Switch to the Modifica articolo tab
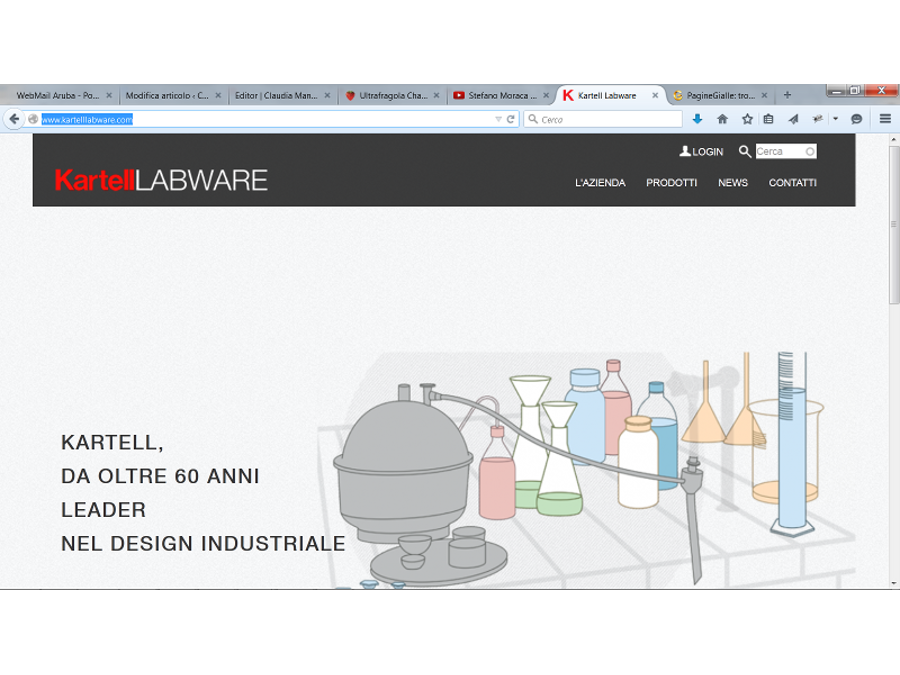Screen dimensions: 900x675 [167, 95]
